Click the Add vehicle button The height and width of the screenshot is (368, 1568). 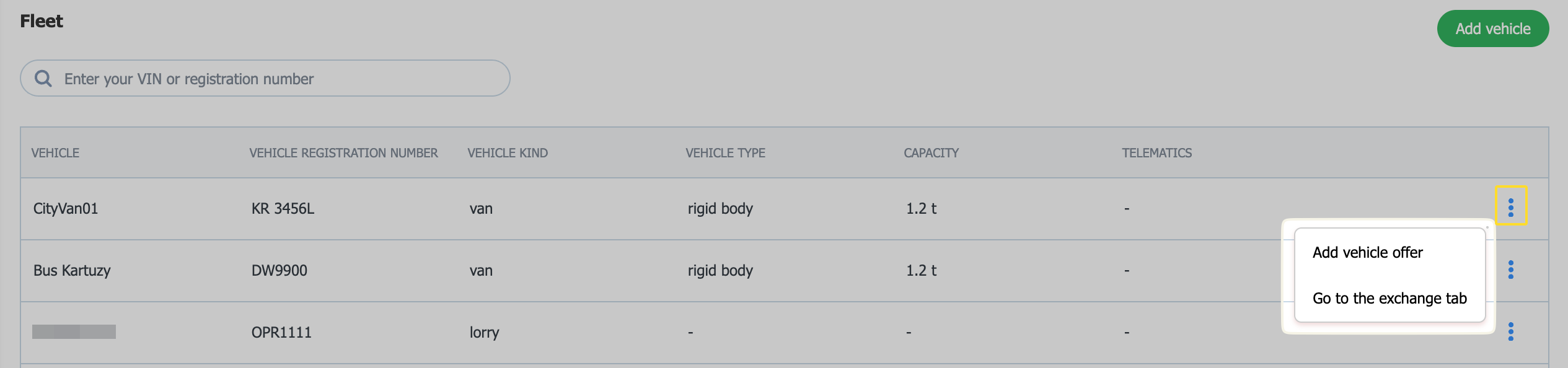point(1492,29)
